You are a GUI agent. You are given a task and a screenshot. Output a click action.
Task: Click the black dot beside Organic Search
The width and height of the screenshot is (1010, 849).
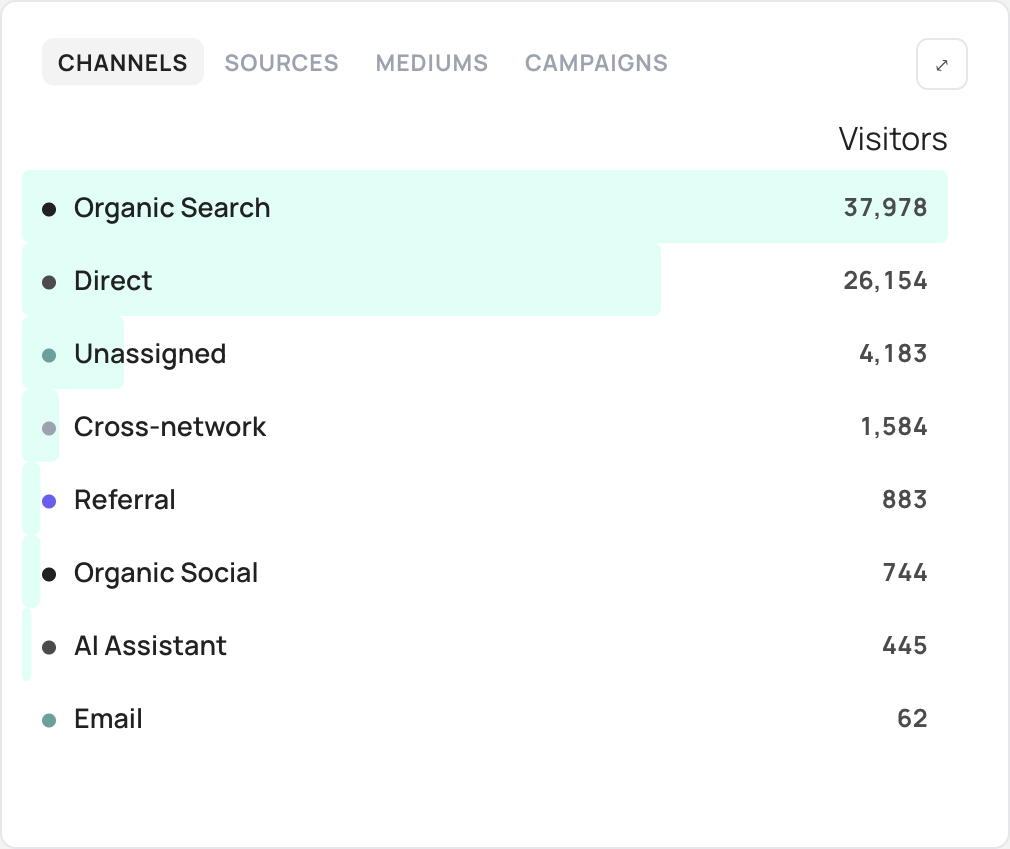pyautogui.click(x=49, y=209)
